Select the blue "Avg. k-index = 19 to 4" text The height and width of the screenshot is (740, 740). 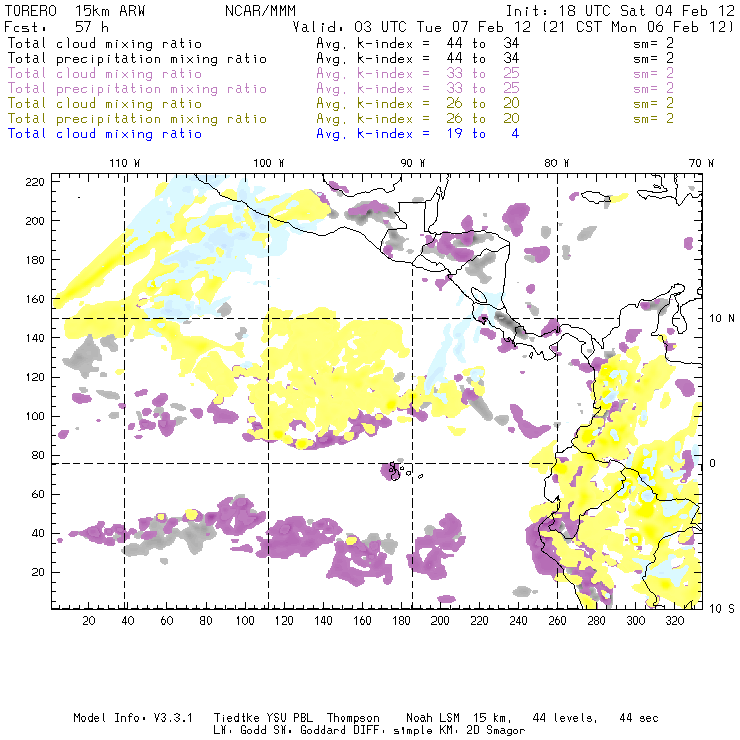tap(418, 134)
